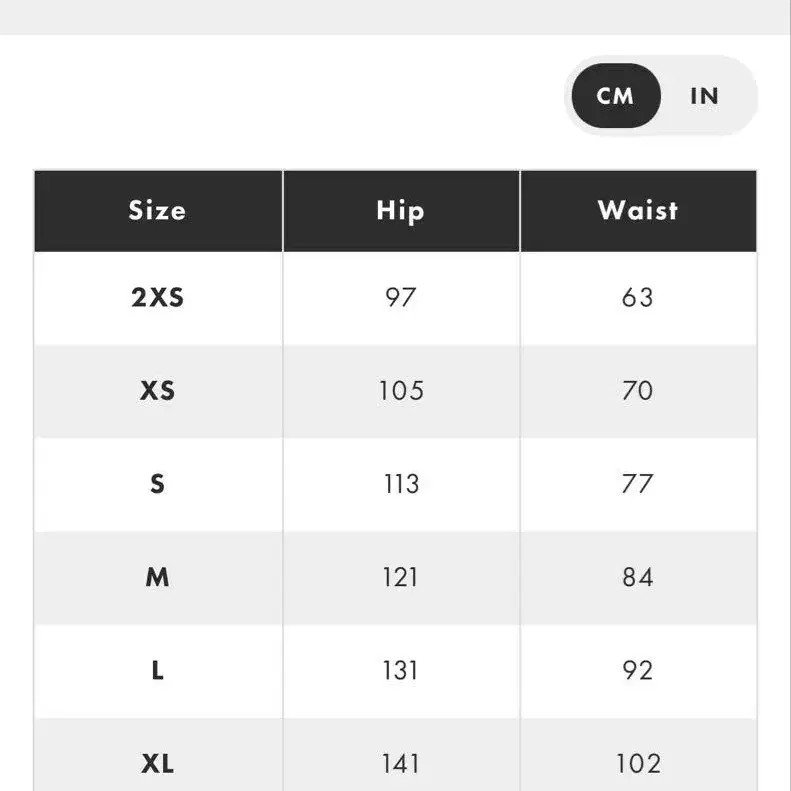Click the Waist column header
Viewport: 791px width, 791px height.
(638, 210)
